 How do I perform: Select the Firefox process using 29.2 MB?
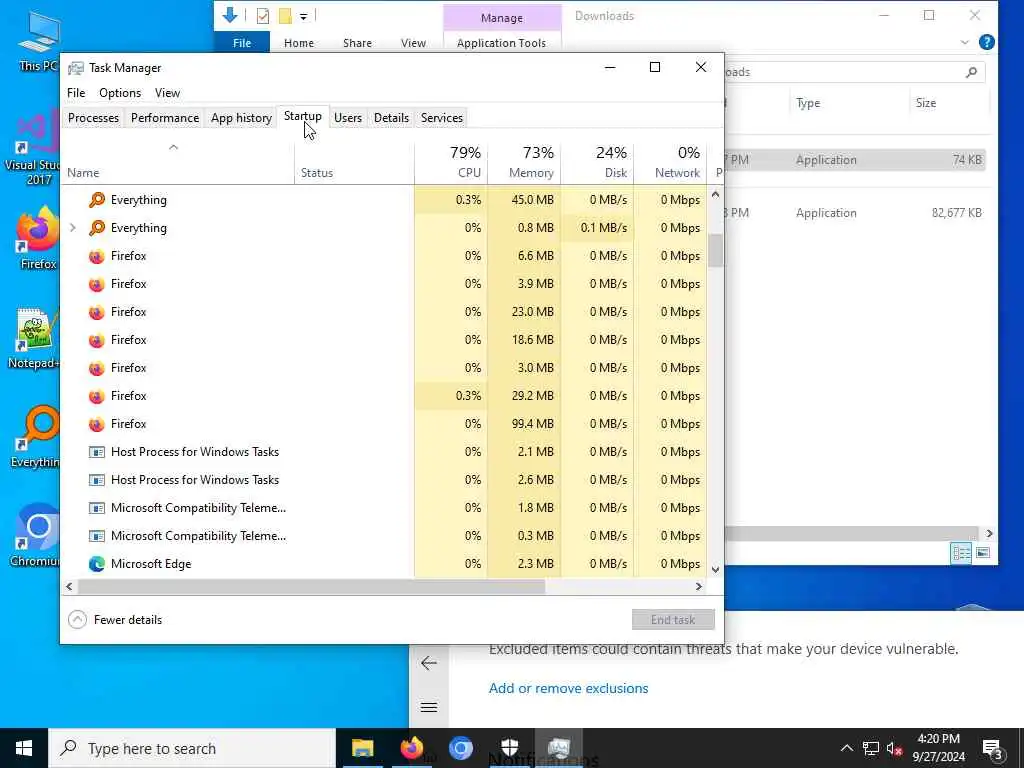click(385, 396)
